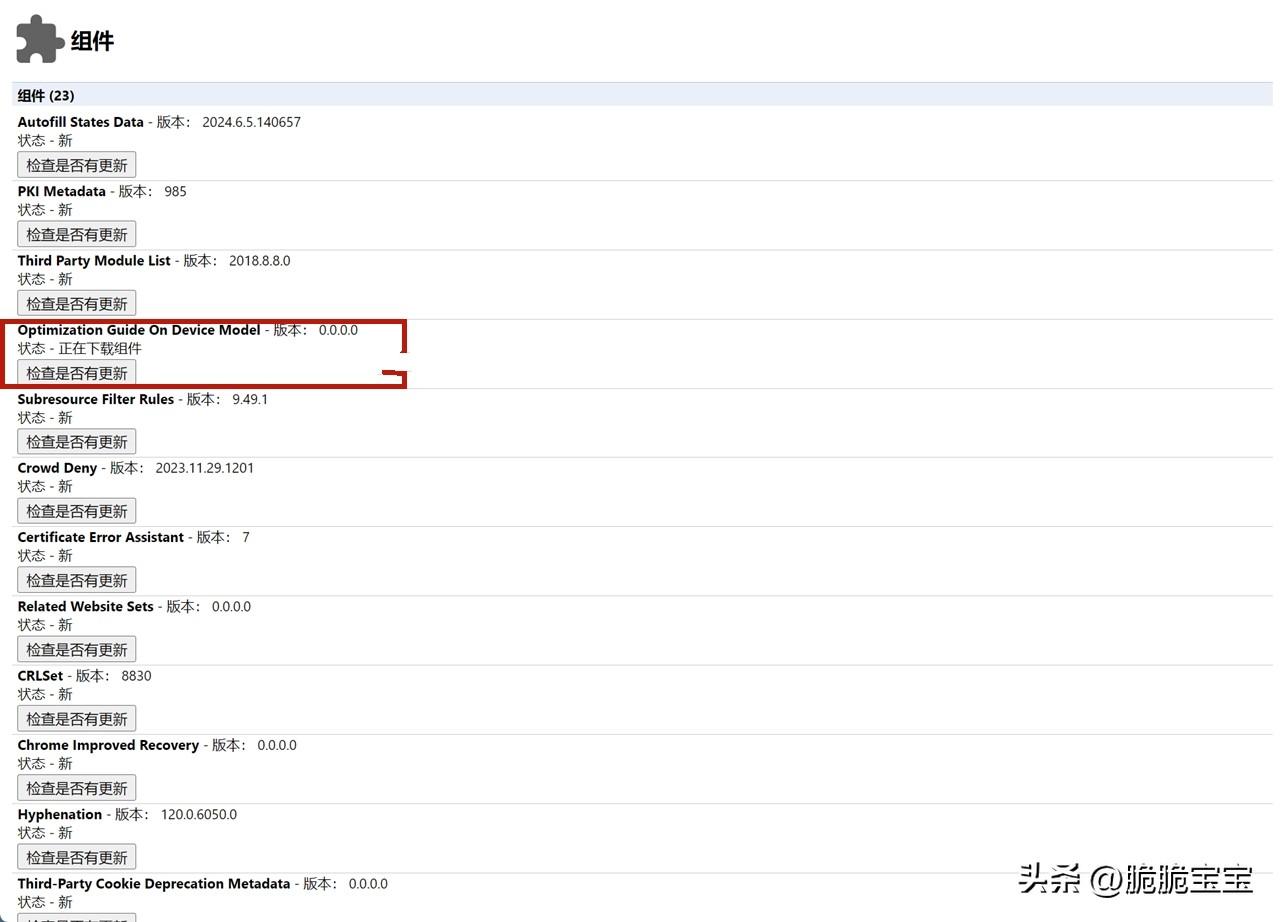Select the Related Website Sets name
This screenshot has width=1280, height=922.
[x=86, y=606]
